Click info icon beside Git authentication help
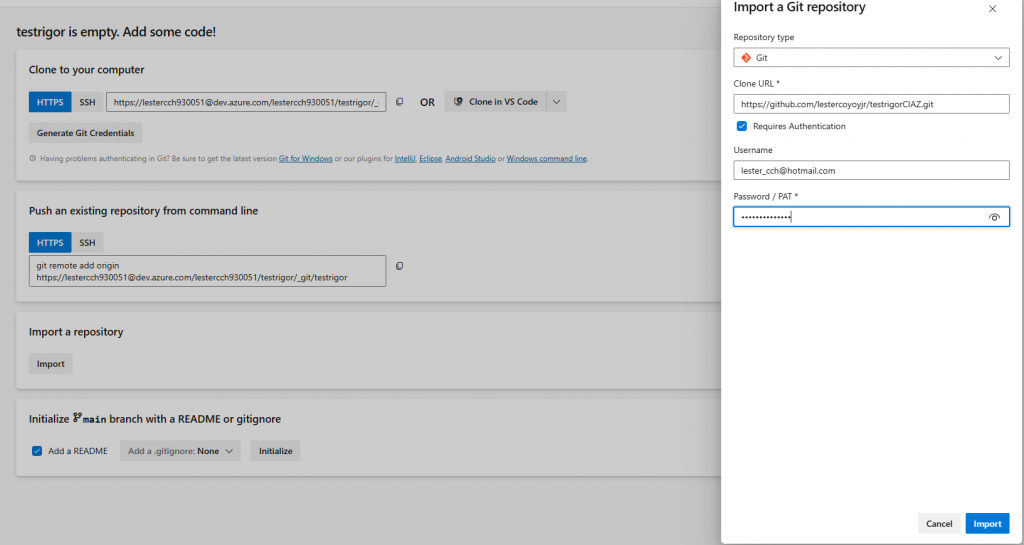 point(32,159)
